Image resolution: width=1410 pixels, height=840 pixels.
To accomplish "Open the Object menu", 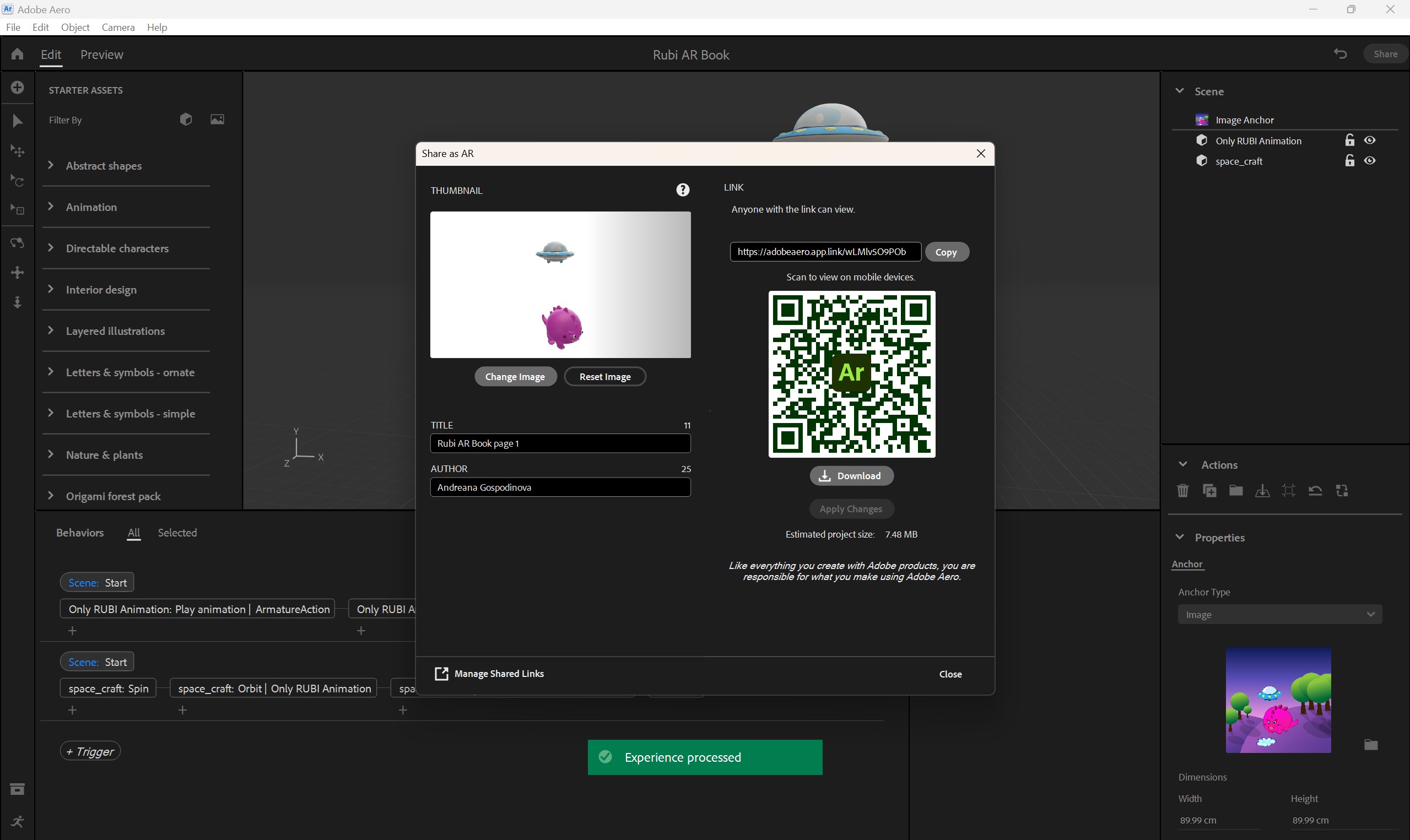I will click(x=75, y=27).
